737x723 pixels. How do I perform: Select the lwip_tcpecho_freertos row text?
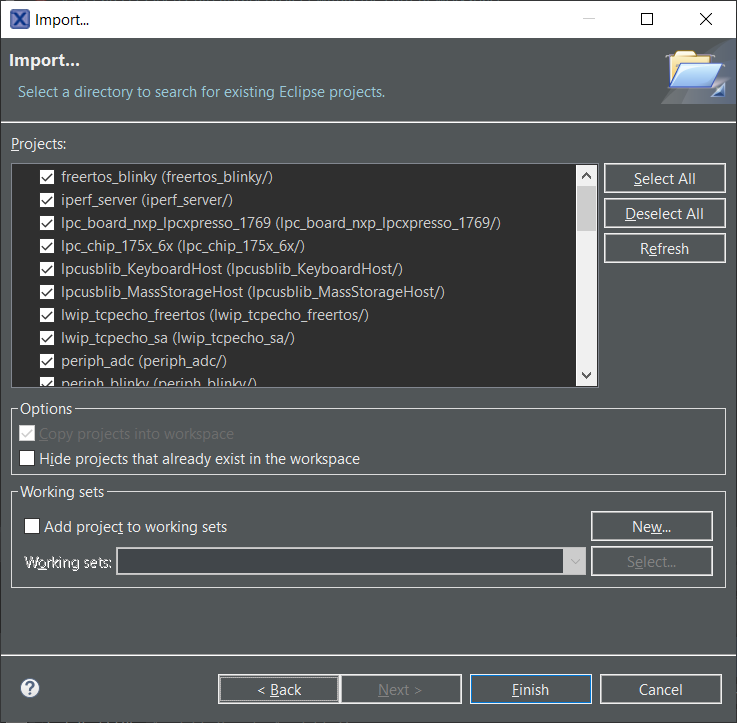tap(215, 315)
